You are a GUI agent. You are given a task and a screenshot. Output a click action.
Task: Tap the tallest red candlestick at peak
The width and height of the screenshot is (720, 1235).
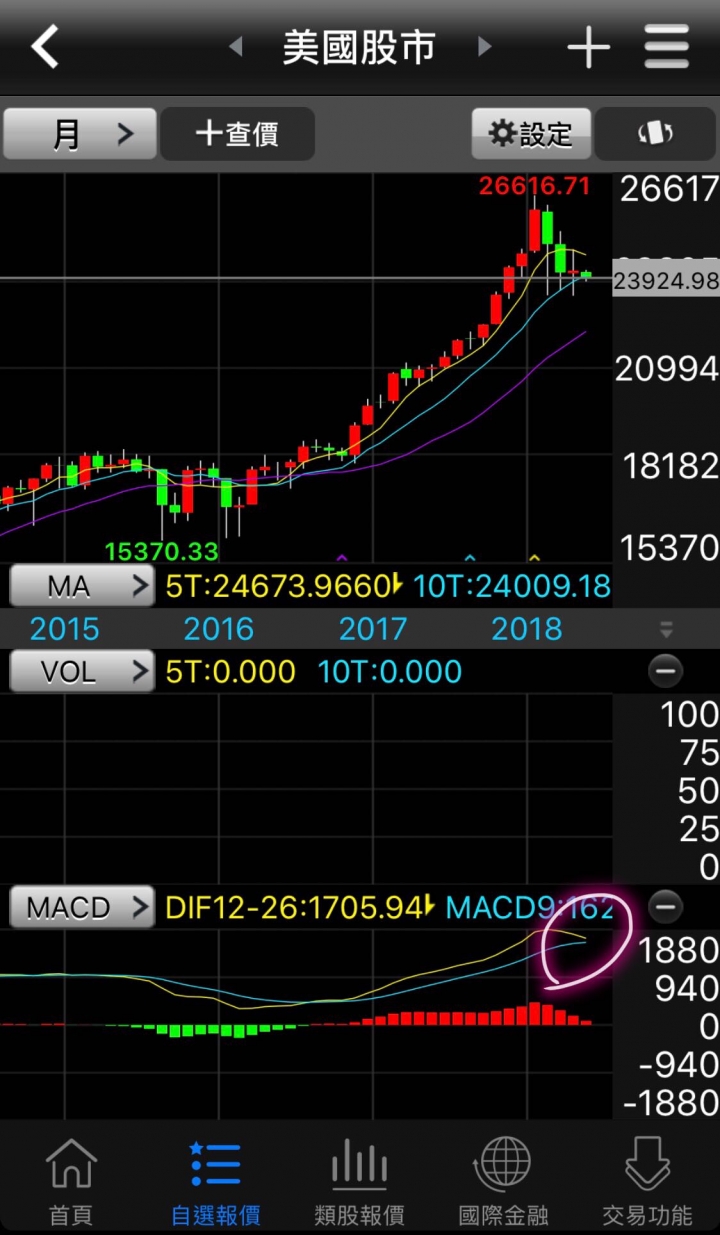tap(534, 229)
